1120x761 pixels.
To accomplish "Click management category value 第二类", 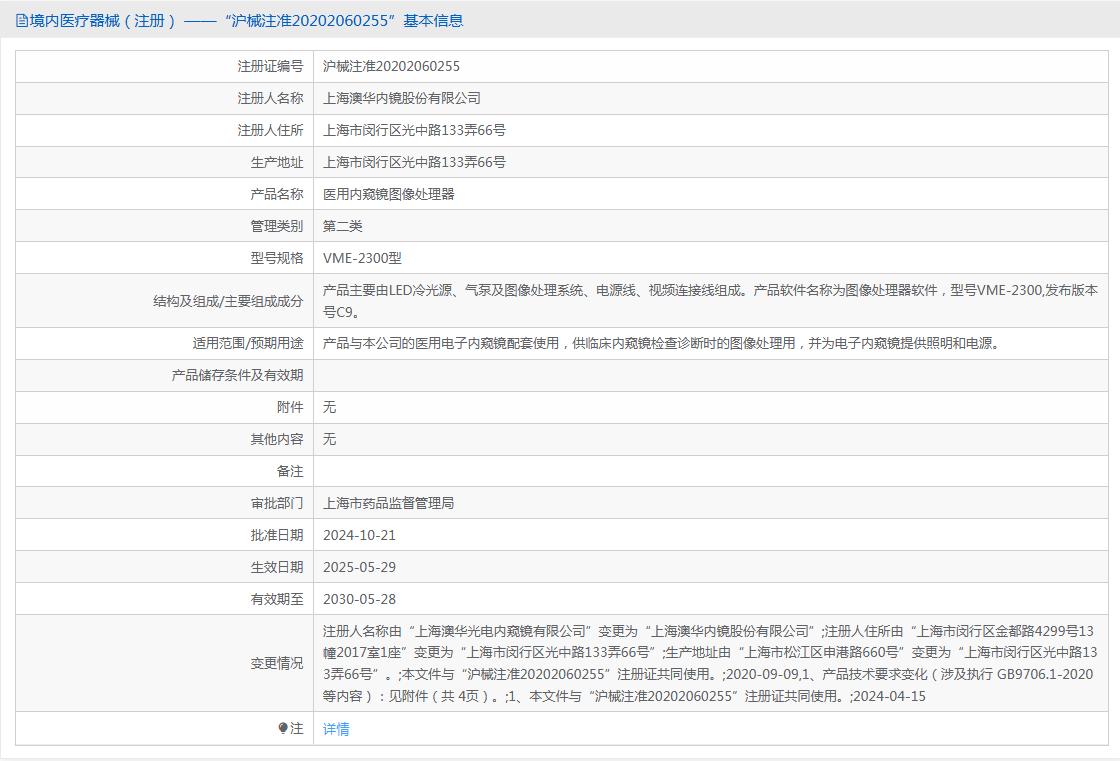I will pos(342,226).
